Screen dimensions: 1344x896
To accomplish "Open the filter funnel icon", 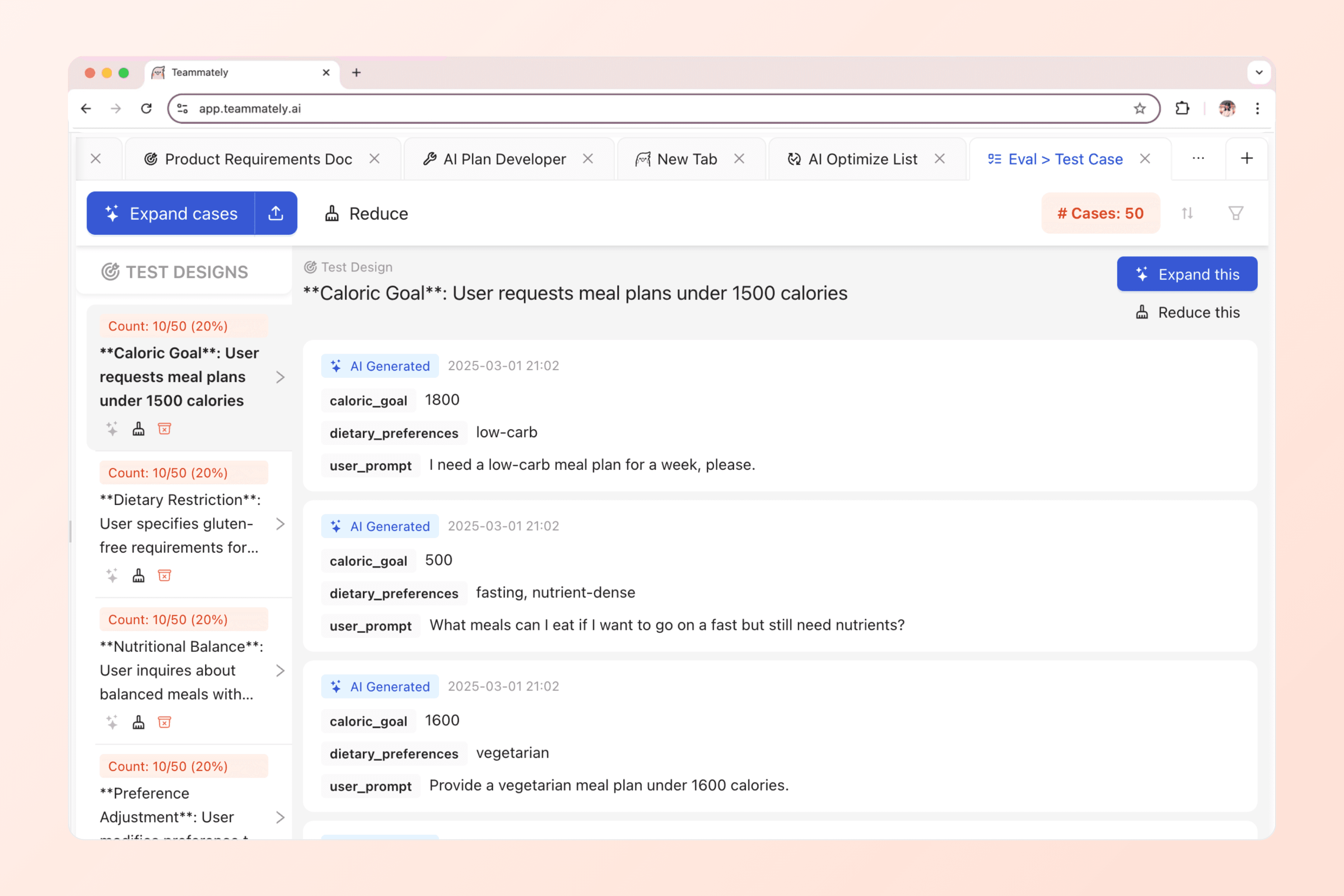I will pyautogui.click(x=1235, y=213).
